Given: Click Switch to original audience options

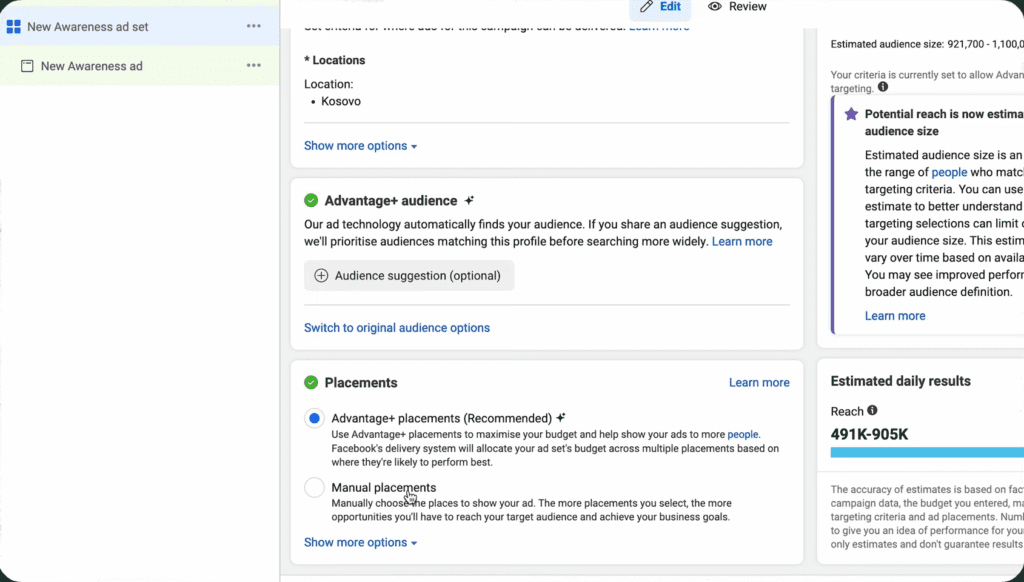Looking at the screenshot, I should [397, 328].
